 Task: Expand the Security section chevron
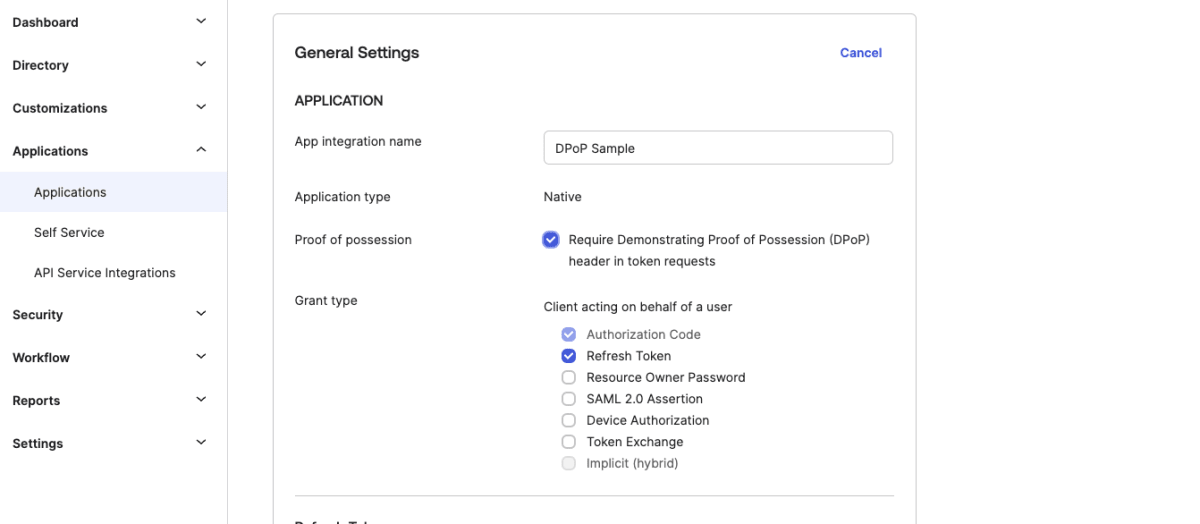coord(201,314)
